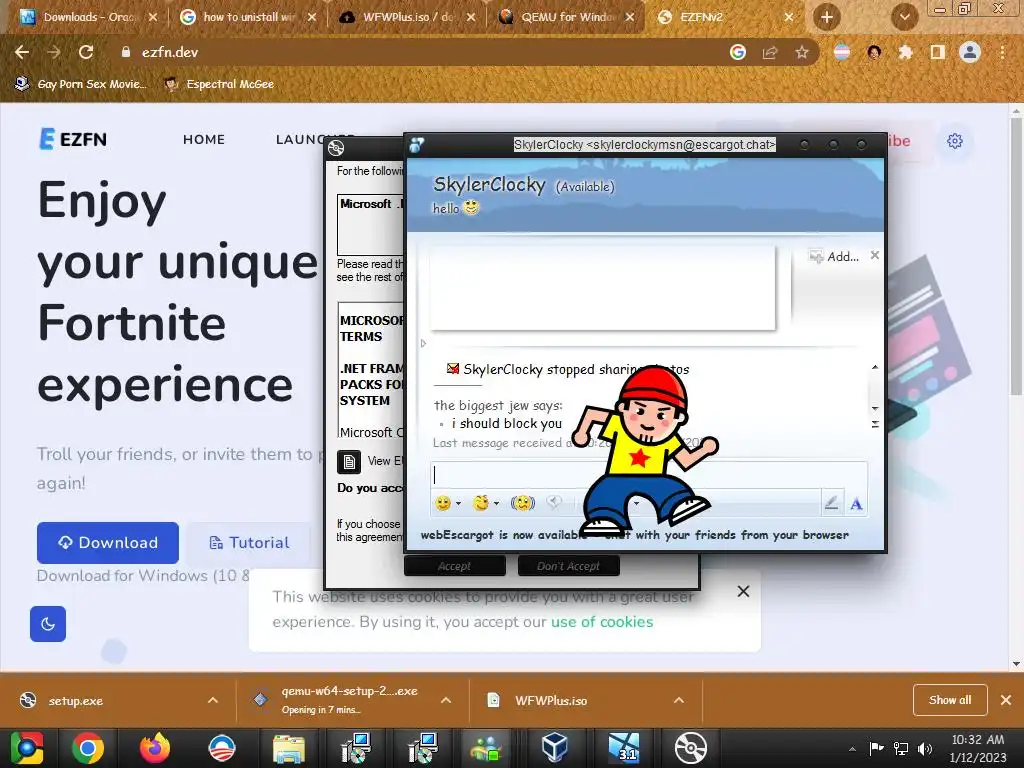Click the Add contact icon in messenger
1024x768 pixels.
pyautogui.click(x=834, y=257)
